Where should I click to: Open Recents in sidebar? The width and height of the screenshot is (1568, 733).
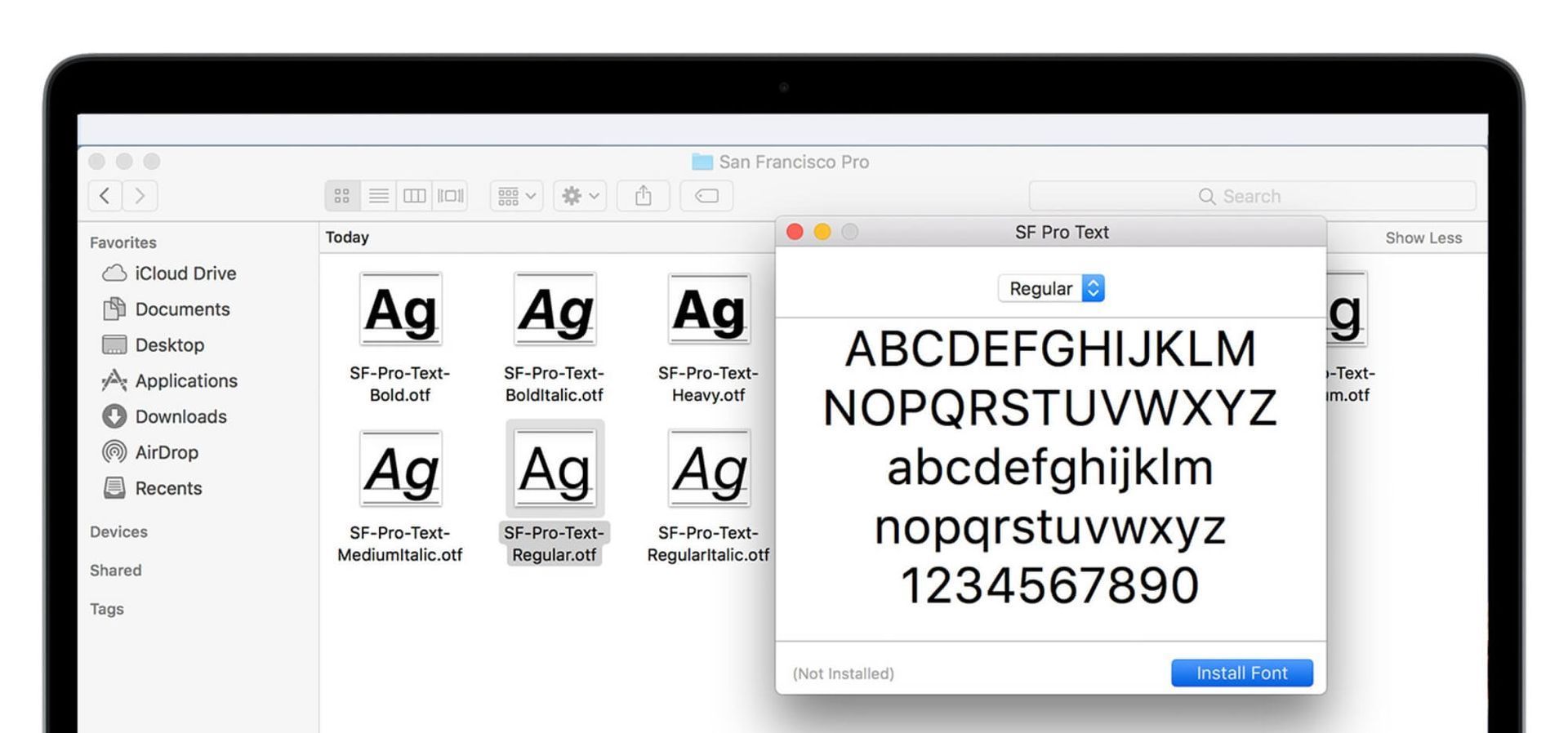[153, 488]
